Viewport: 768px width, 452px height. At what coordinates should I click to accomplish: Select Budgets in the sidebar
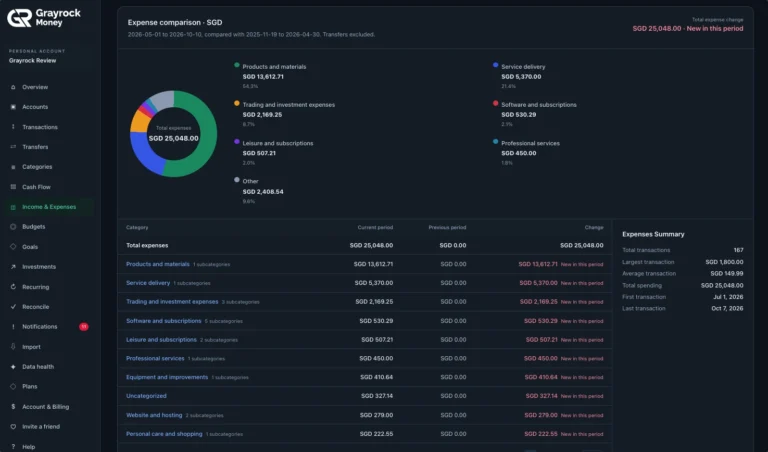tap(33, 227)
